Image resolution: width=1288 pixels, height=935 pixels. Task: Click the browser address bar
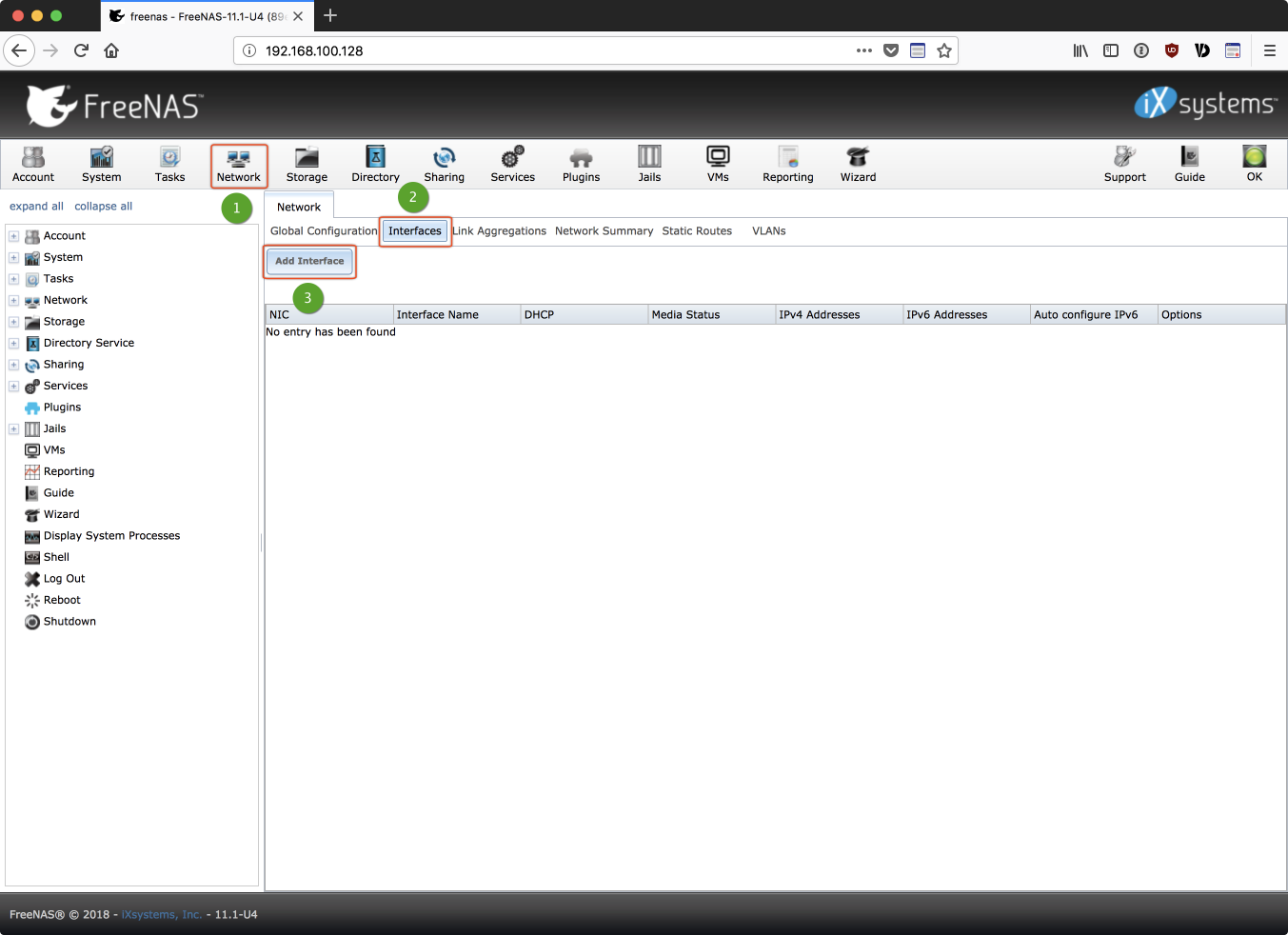552,51
